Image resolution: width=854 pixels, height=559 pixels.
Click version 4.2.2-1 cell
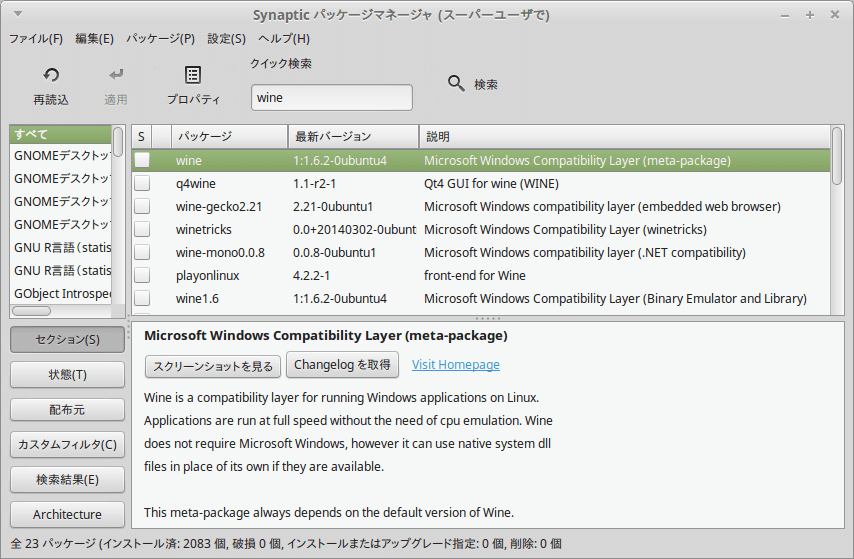pyautogui.click(x=311, y=276)
